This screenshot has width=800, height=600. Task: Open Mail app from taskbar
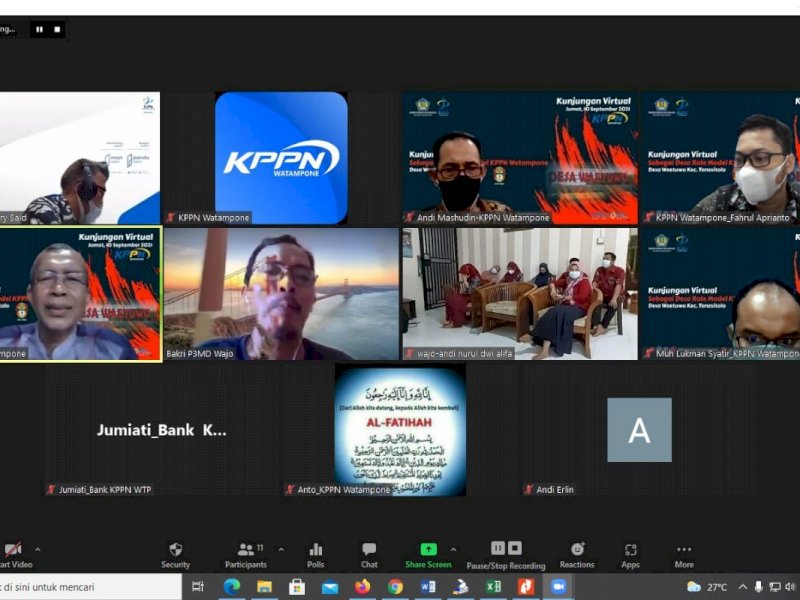coord(330,587)
